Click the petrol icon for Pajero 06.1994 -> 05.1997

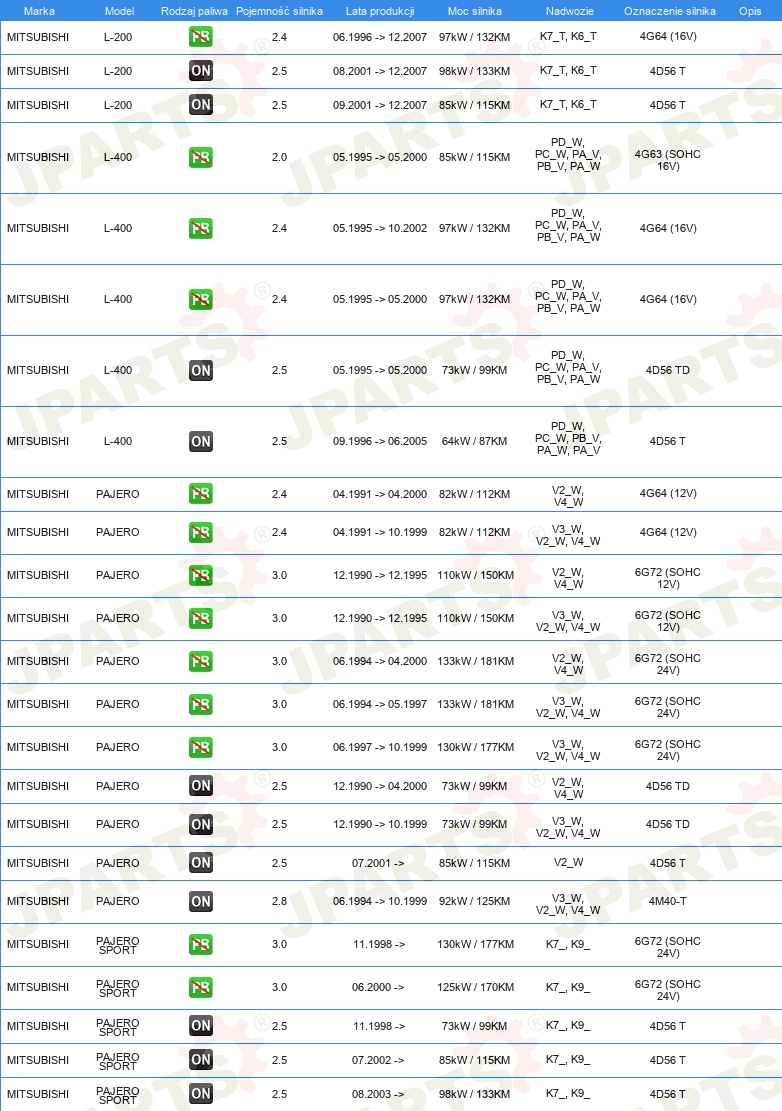(x=200, y=704)
